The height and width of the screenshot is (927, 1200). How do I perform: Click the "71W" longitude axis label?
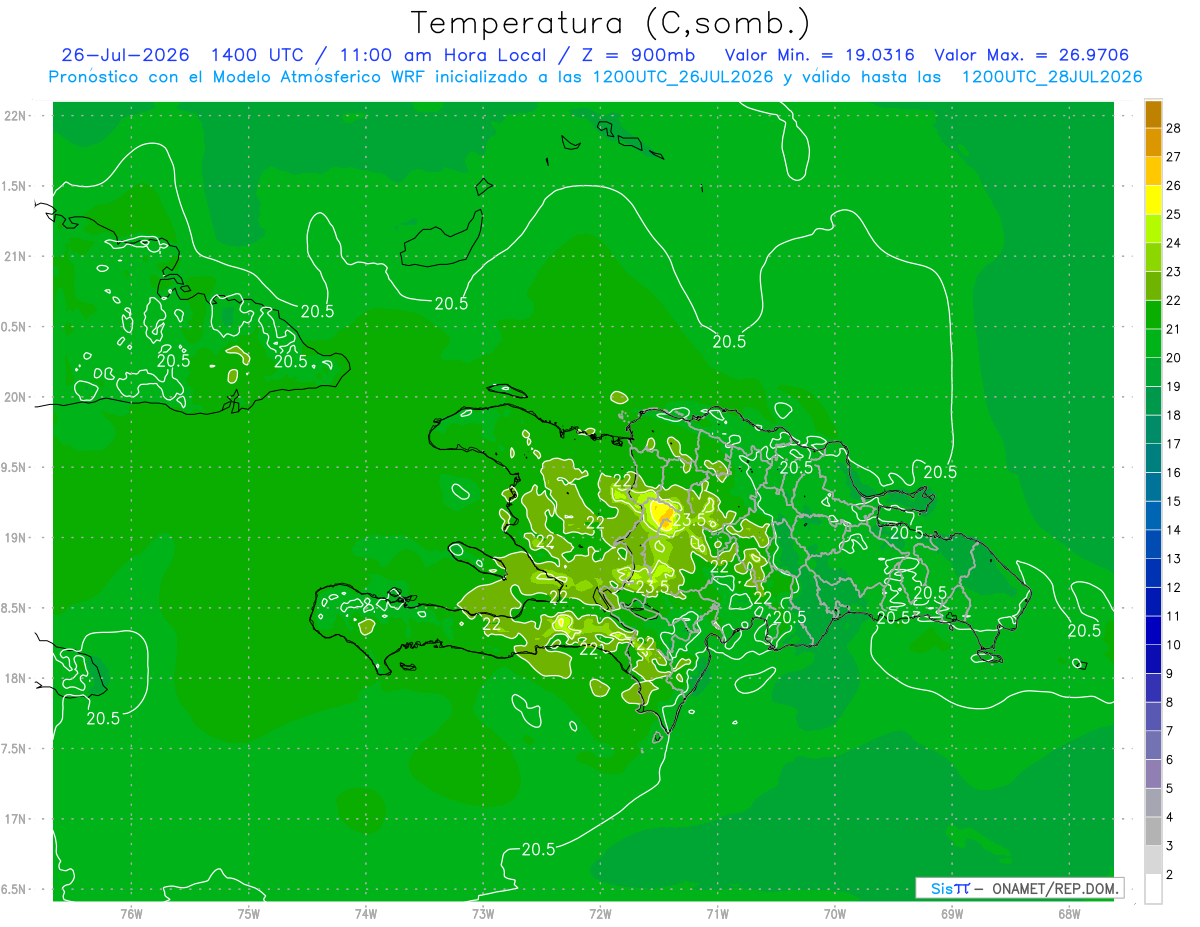pyautogui.click(x=717, y=914)
